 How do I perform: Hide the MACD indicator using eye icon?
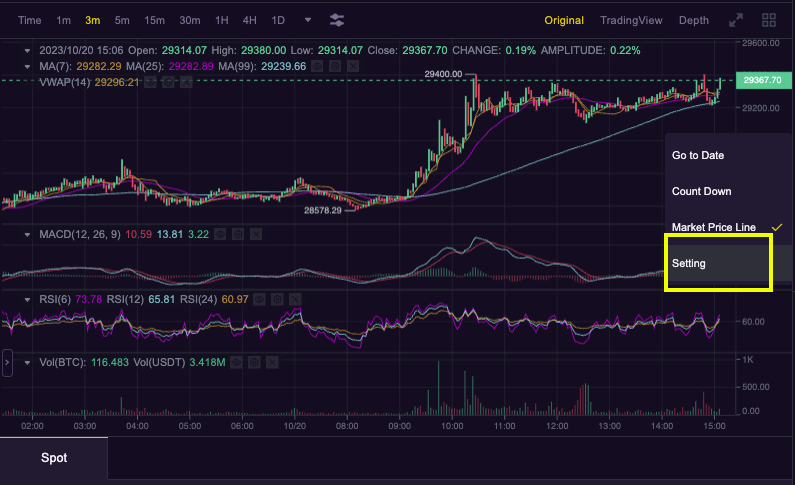[219, 234]
